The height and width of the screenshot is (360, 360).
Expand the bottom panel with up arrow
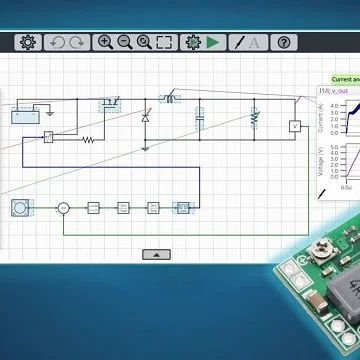(156, 255)
